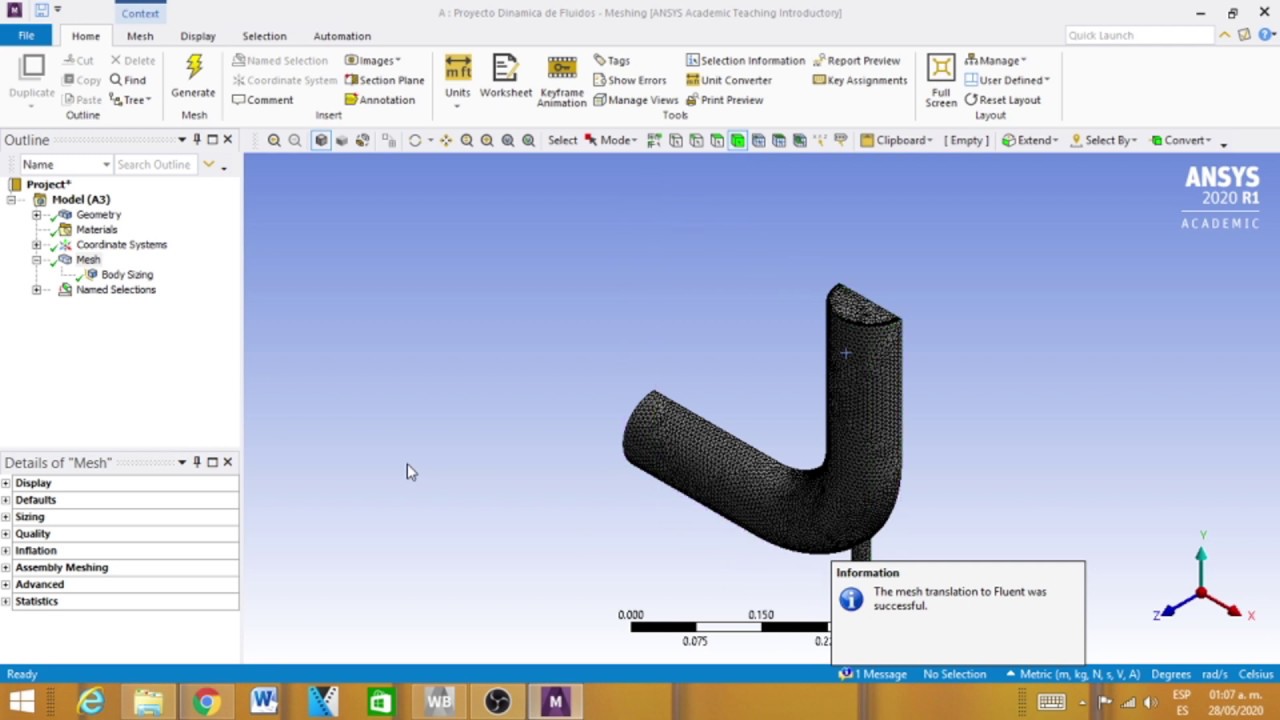Open Selection Information panel
This screenshot has width=1280, height=720.
coord(745,60)
